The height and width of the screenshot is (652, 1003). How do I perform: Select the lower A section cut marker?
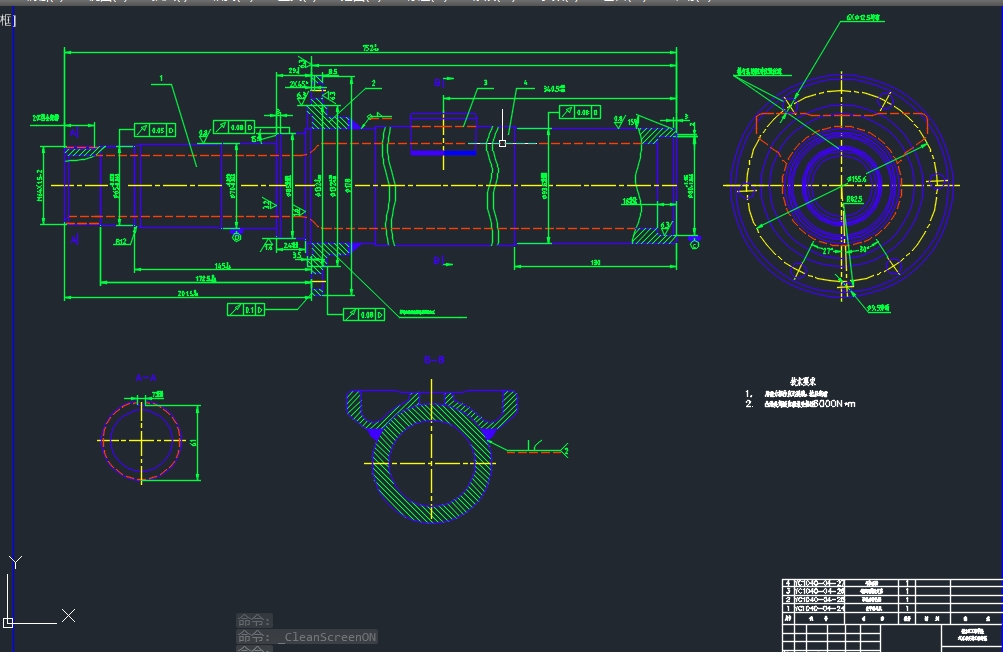click(x=75, y=239)
